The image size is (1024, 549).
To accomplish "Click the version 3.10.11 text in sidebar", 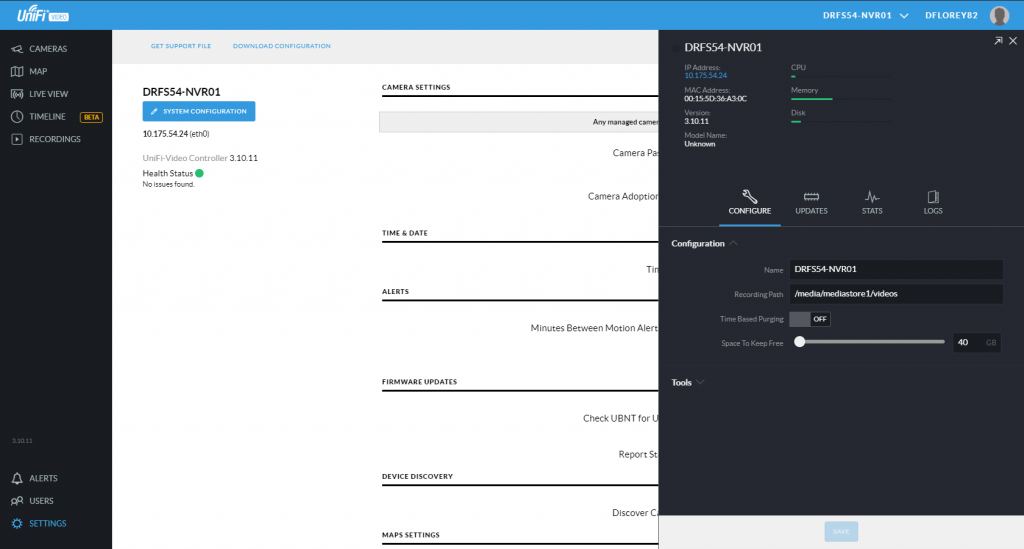I will [22, 441].
